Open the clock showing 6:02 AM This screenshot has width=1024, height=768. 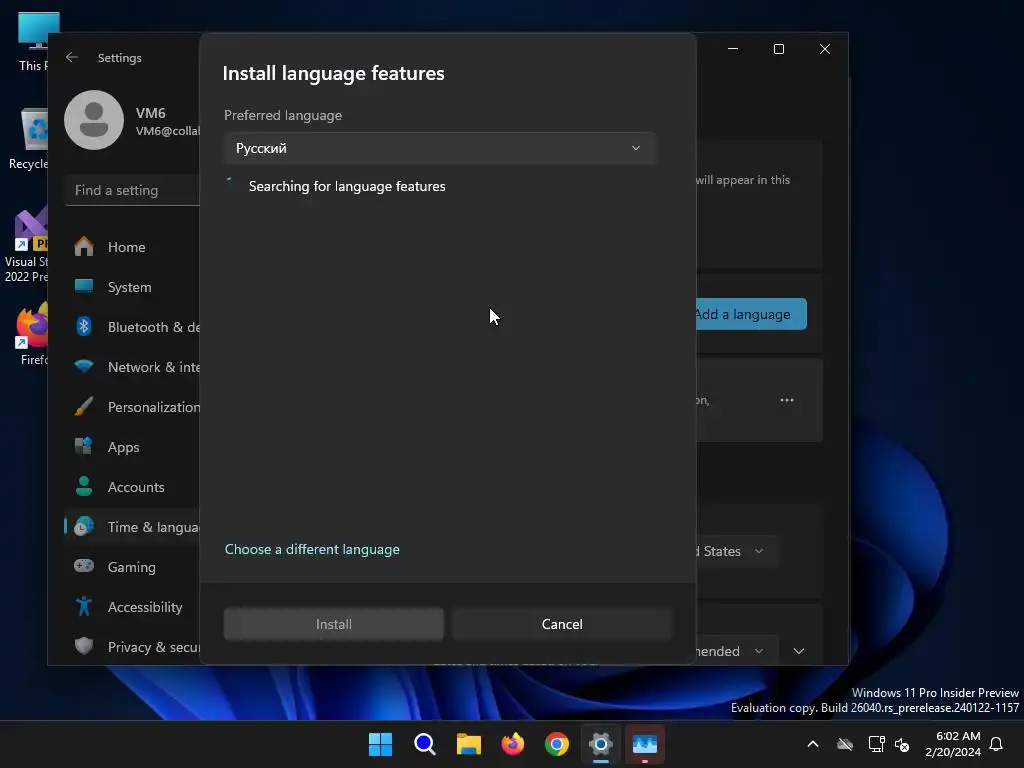(x=953, y=744)
